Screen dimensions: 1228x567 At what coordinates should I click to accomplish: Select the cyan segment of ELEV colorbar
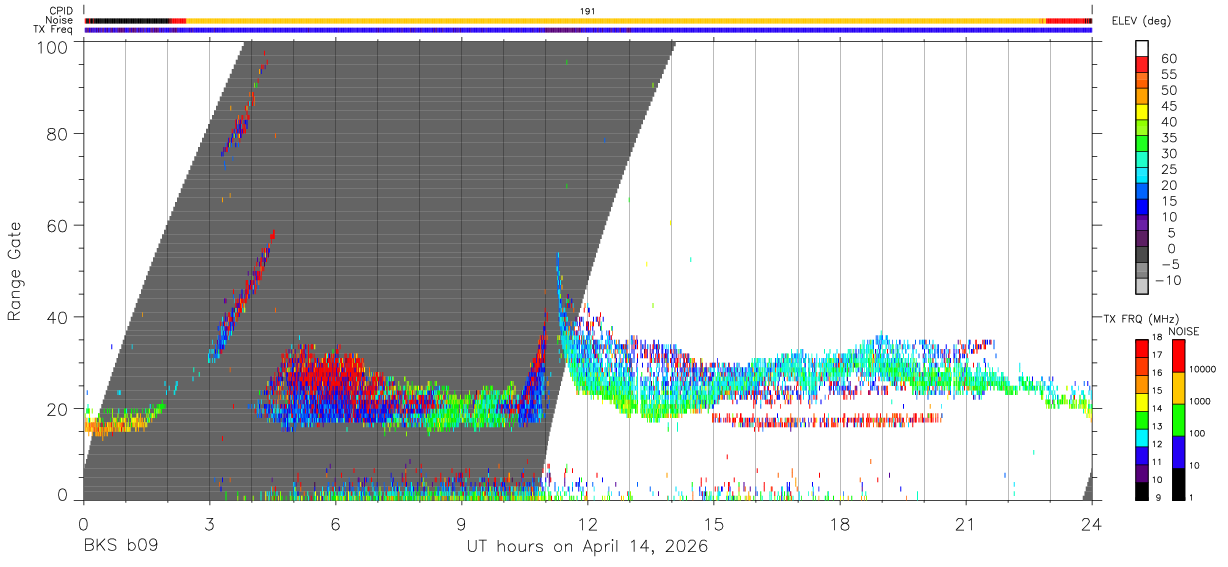pos(1142,175)
